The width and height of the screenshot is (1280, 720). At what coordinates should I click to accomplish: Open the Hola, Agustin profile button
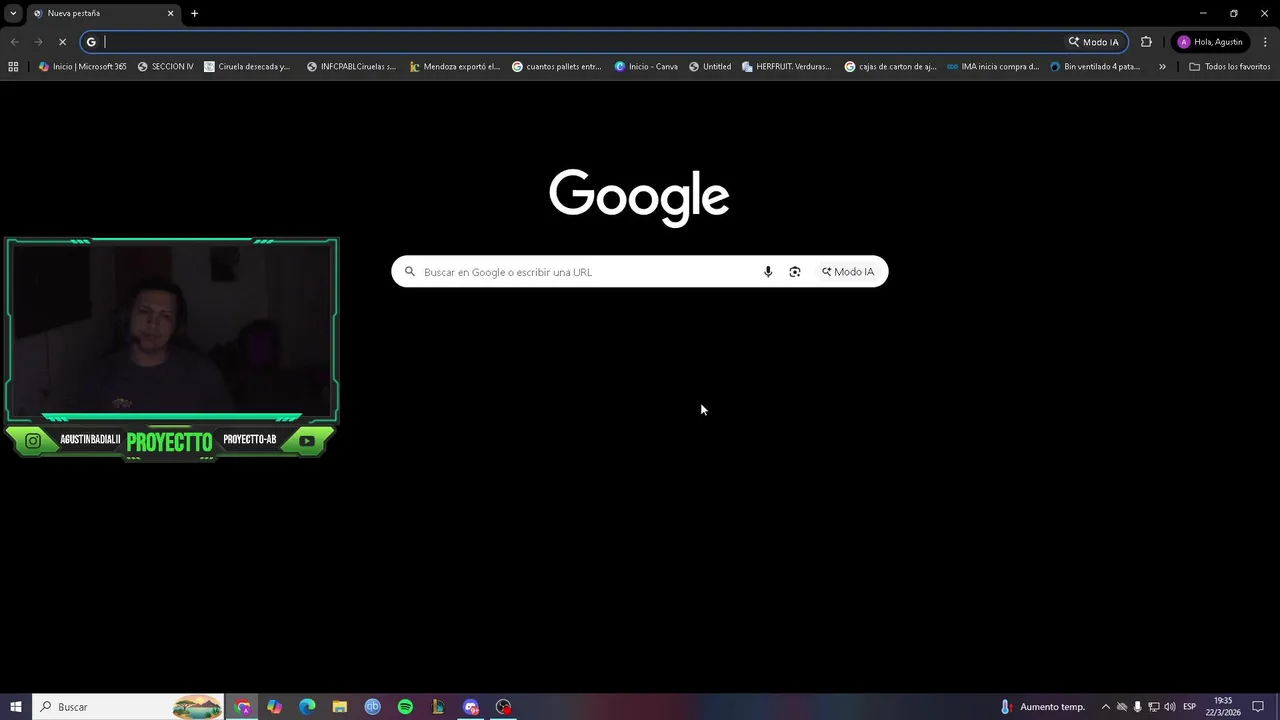click(x=1210, y=42)
